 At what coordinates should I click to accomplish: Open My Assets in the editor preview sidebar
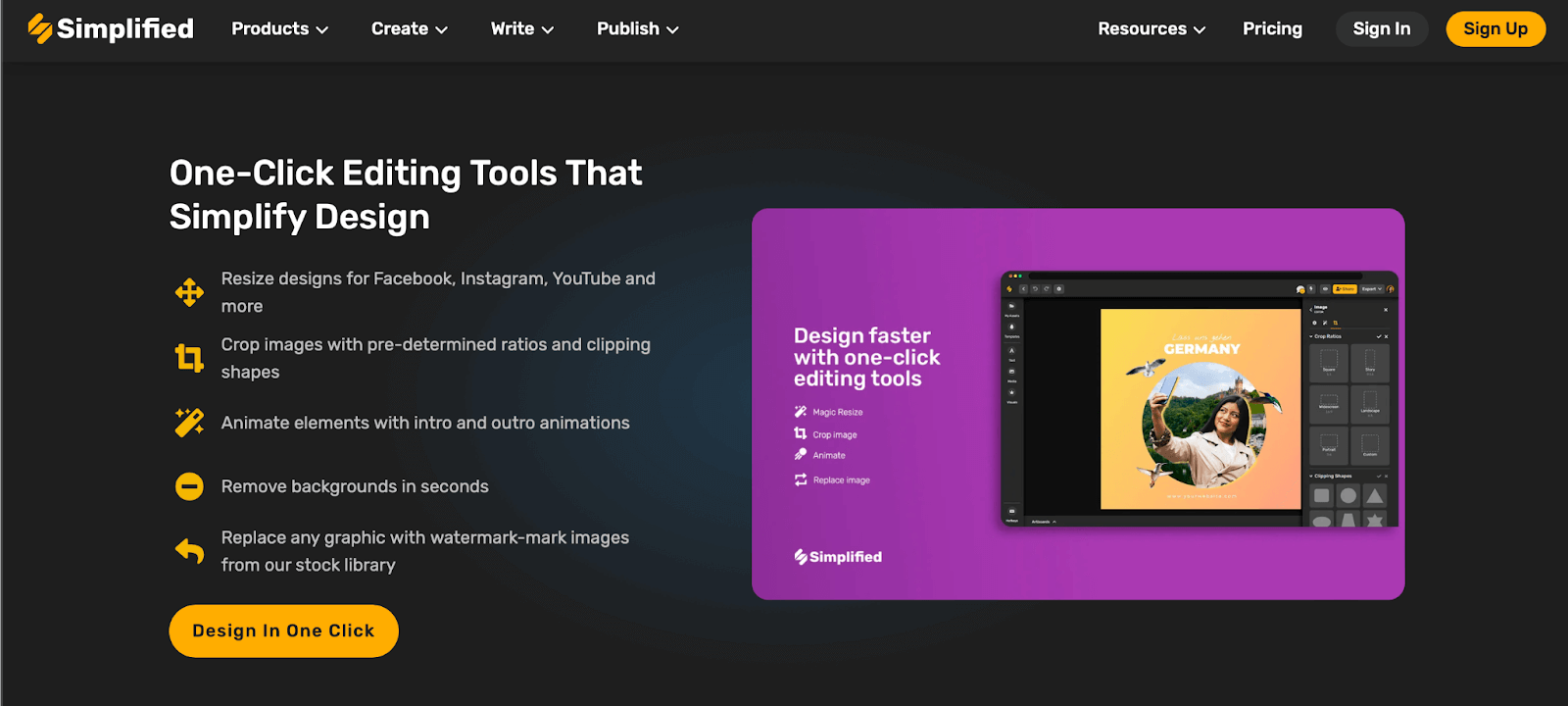(x=1012, y=308)
